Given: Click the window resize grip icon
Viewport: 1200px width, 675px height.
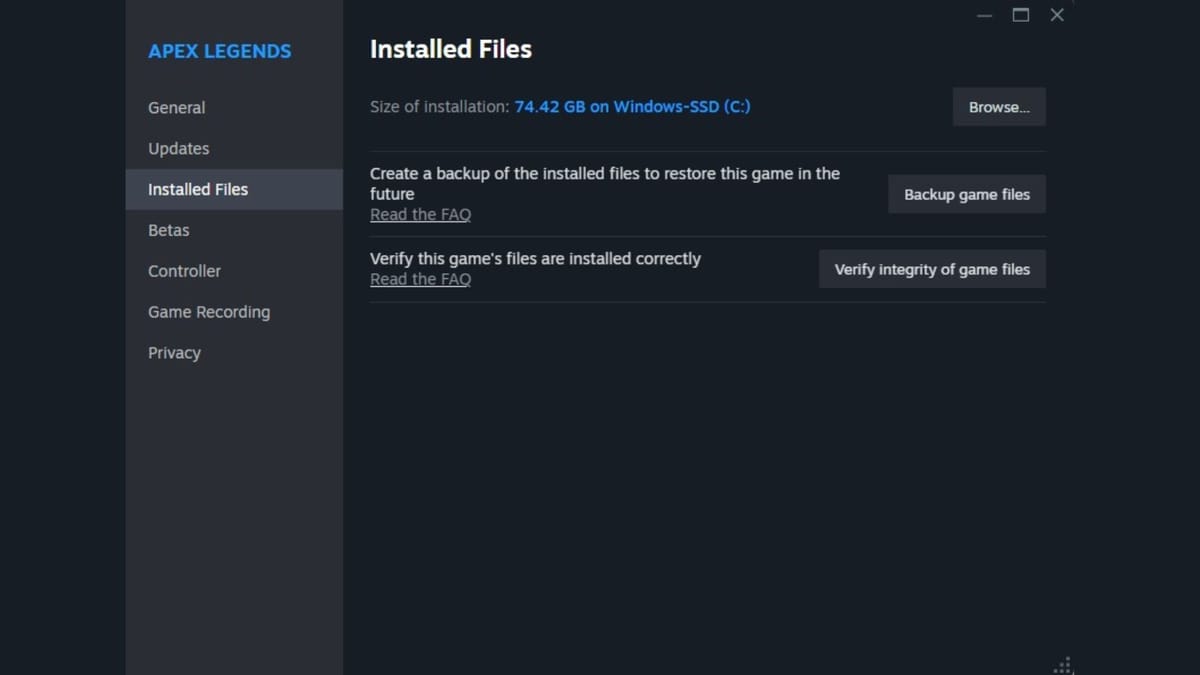Looking at the screenshot, I should pos(1064,664).
